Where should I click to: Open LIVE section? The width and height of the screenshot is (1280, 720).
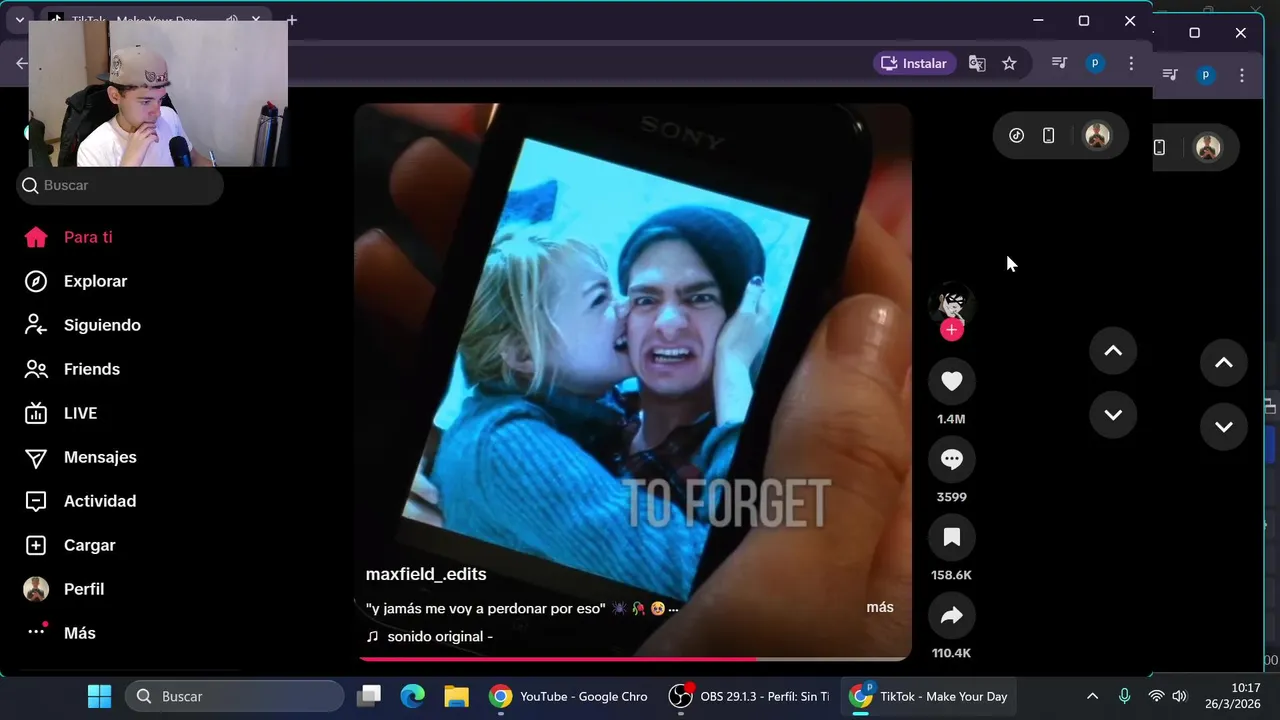pos(60,413)
